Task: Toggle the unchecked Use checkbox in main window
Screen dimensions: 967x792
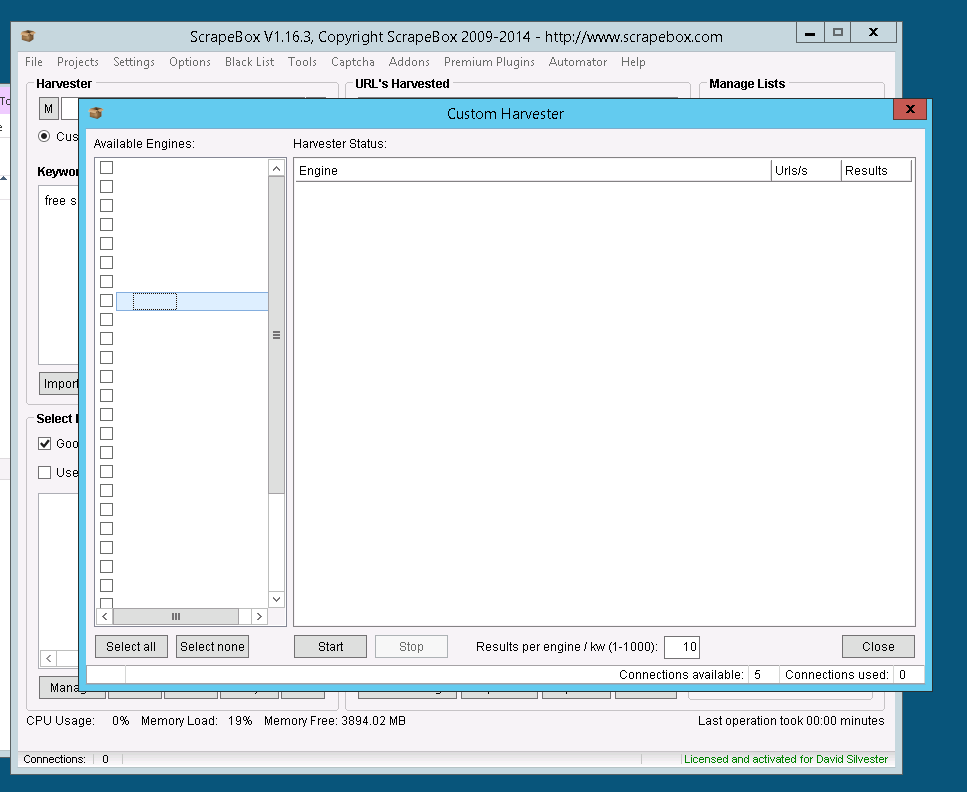Action: (44, 472)
